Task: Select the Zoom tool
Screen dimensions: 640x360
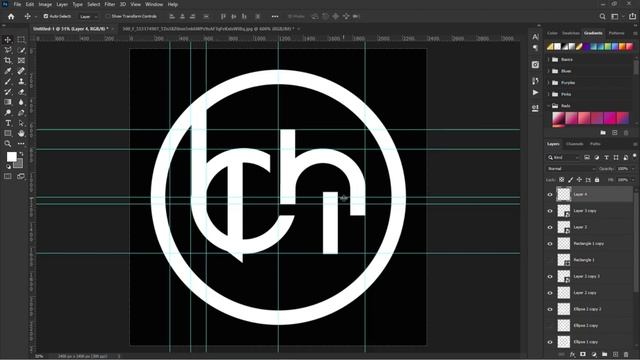Action: tap(8, 144)
